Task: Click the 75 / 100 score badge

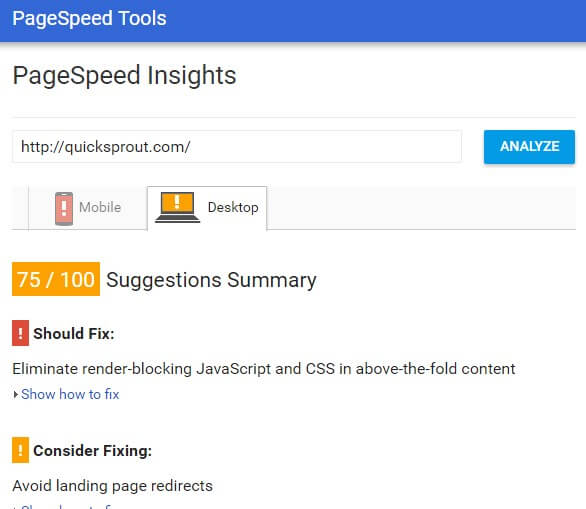Action: [x=56, y=279]
